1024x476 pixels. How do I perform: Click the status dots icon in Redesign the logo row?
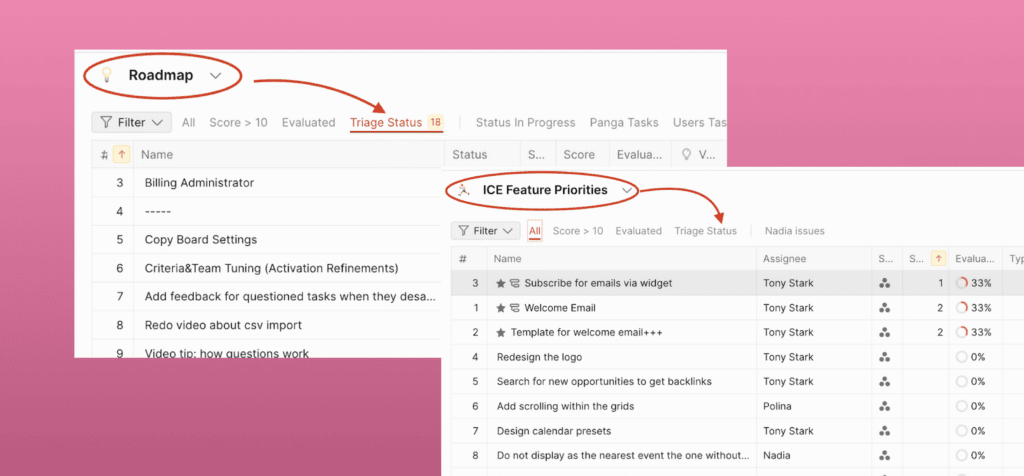[x=884, y=357]
